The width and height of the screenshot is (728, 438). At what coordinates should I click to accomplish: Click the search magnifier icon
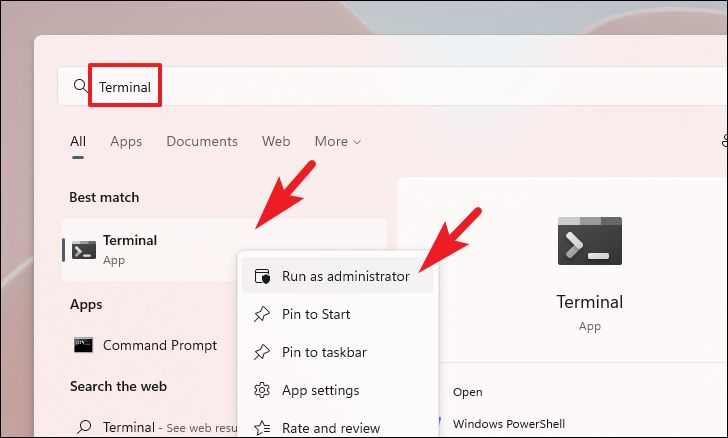[80, 85]
